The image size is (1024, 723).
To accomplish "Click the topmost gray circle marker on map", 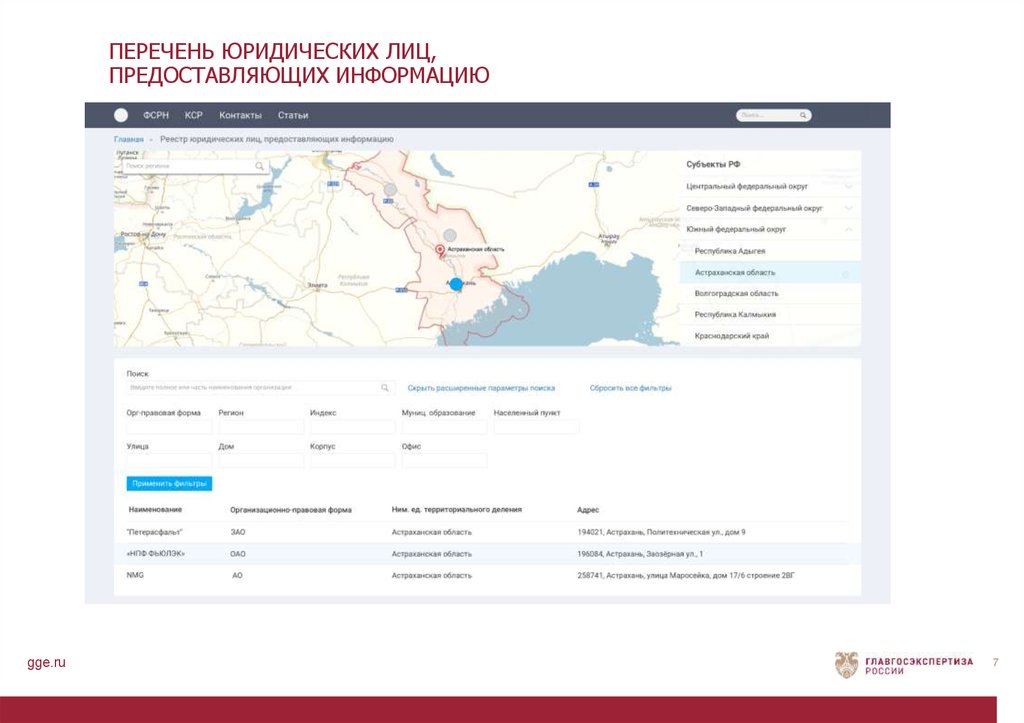I will pos(390,188).
